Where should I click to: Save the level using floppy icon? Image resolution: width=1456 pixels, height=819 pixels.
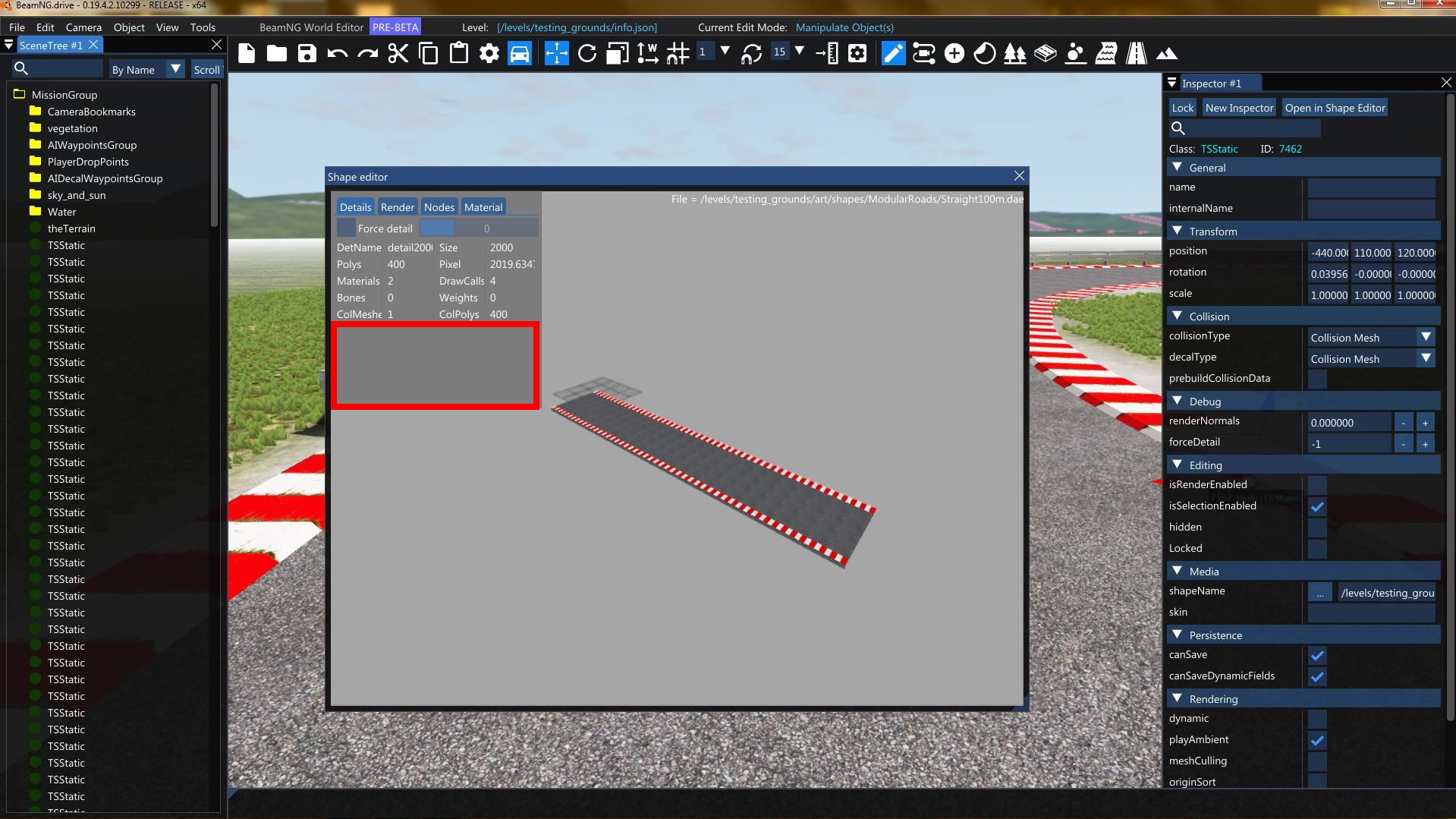pyautogui.click(x=307, y=53)
